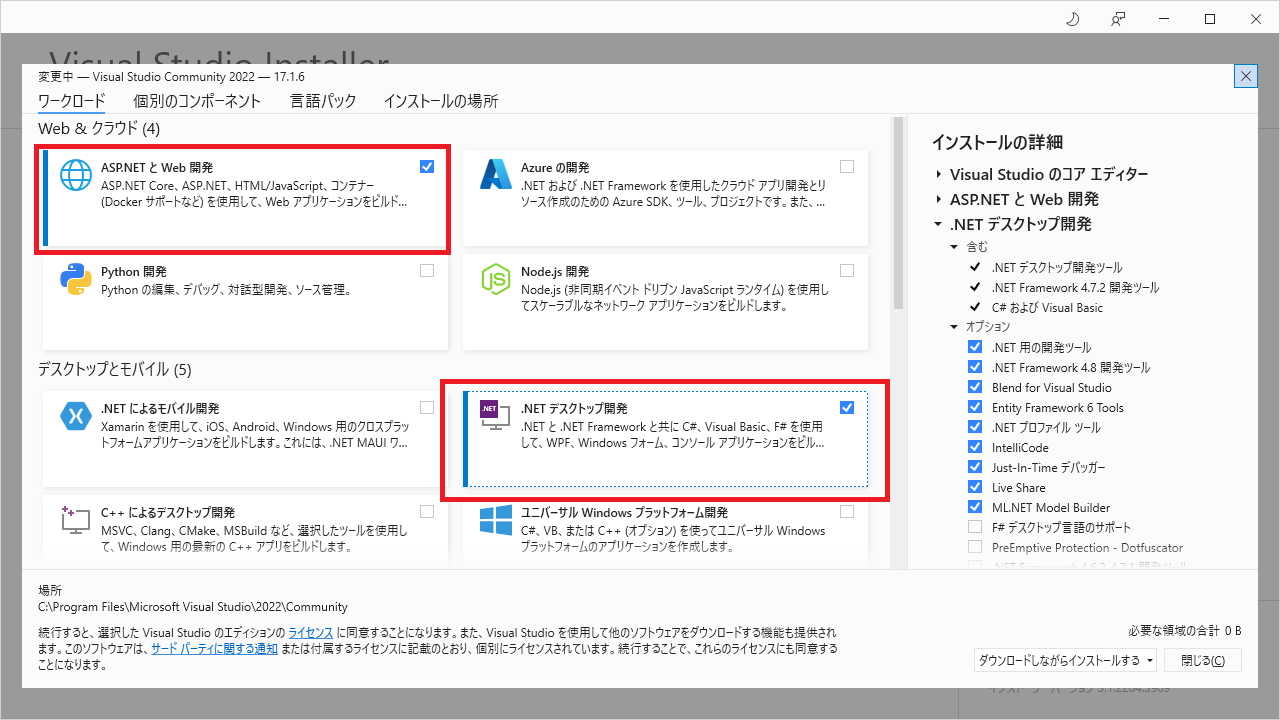Screen dimensions: 1280x720
Task: Check the Node.js 開発 workload
Action: point(847,271)
